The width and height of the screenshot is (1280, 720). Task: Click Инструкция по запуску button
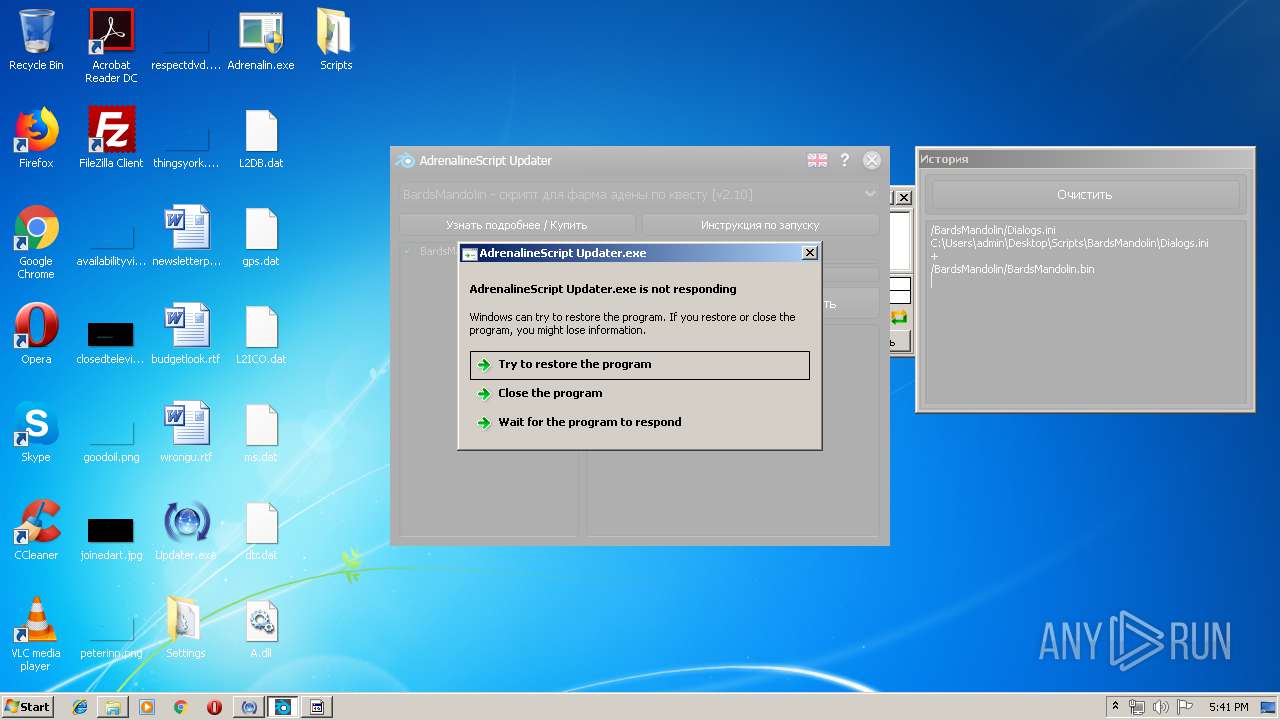click(760, 225)
